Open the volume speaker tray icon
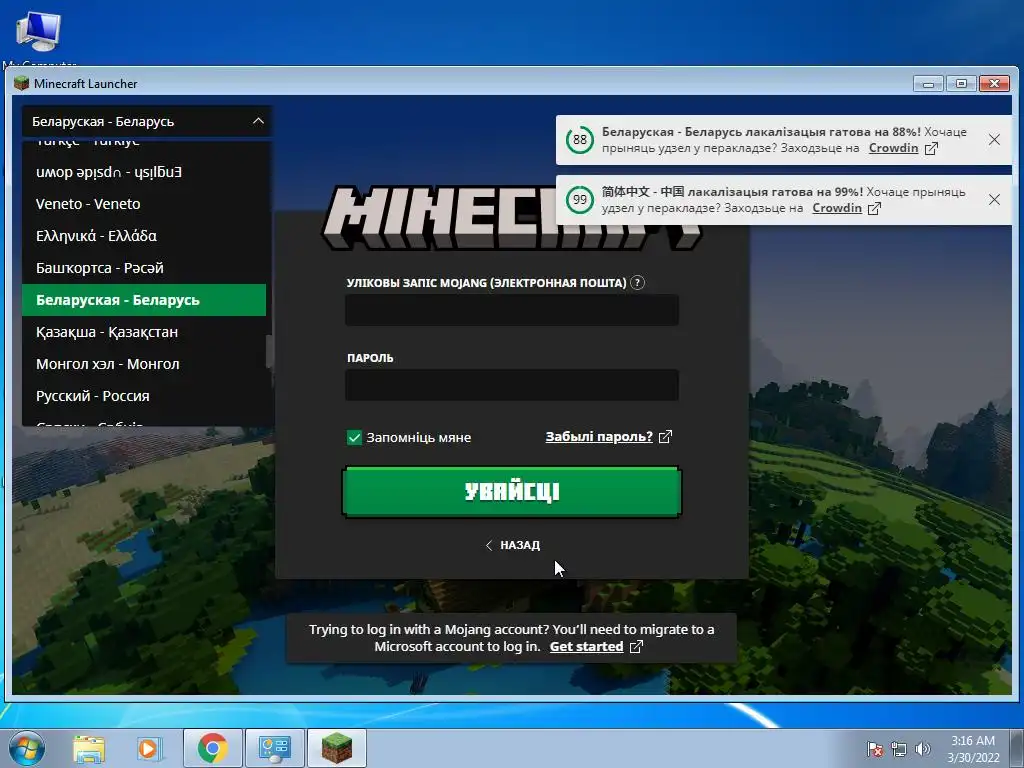This screenshot has height=768, width=1024. pos(923,749)
